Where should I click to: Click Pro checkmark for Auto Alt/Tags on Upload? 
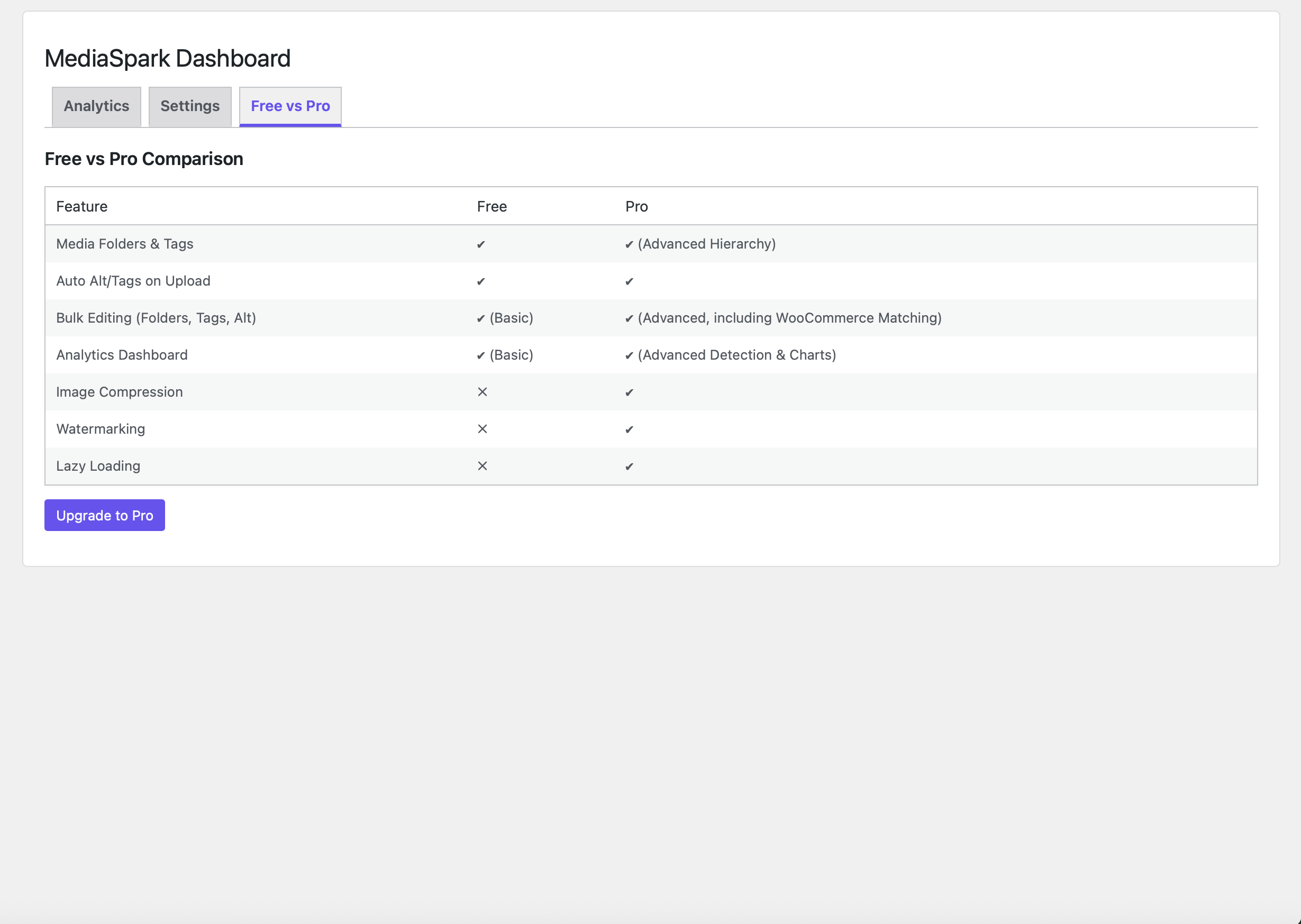tap(629, 281)
